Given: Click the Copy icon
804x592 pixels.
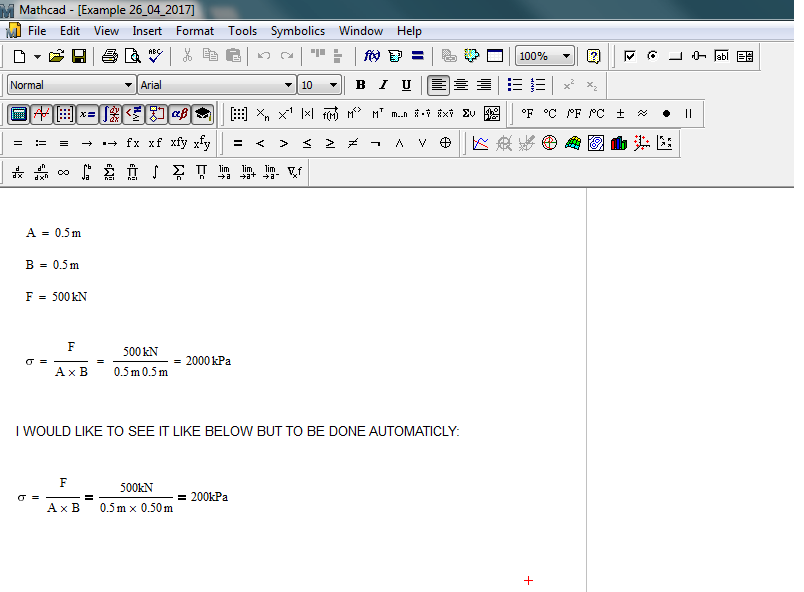Looking at the screenshot, I should [x=210, y=55].
